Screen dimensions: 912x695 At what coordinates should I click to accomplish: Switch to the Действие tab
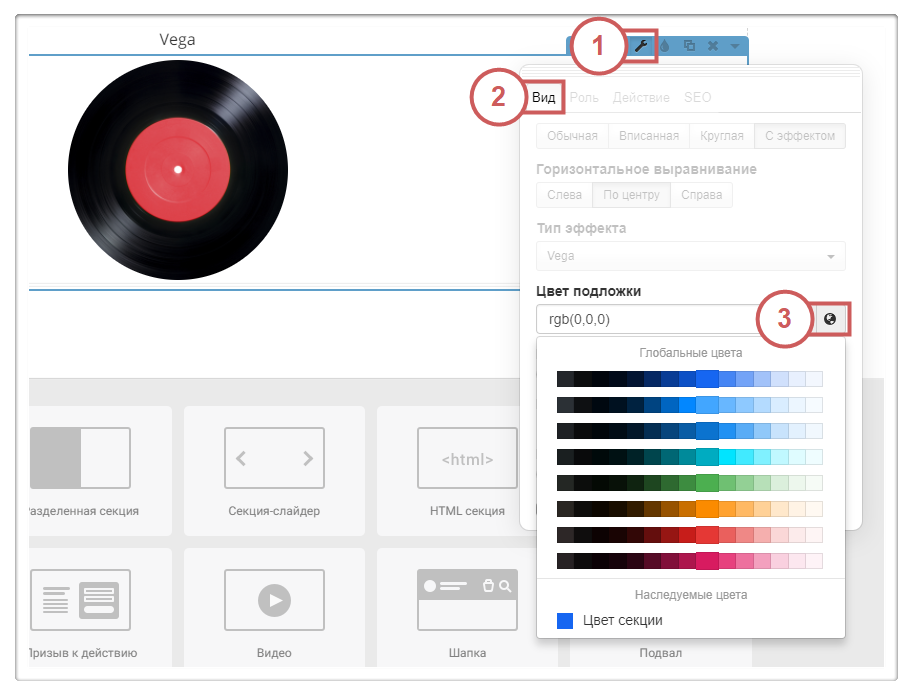[641, 97]
